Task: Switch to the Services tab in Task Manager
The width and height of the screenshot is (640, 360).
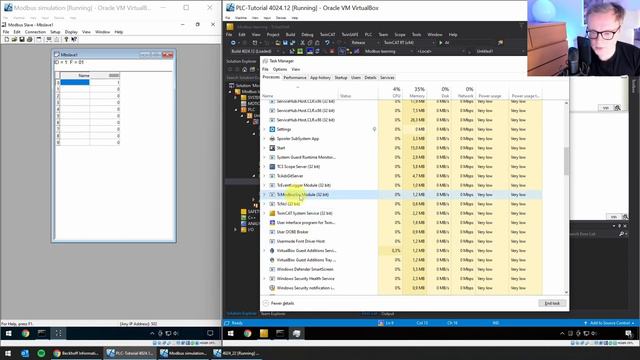Action: click(387, 78)
